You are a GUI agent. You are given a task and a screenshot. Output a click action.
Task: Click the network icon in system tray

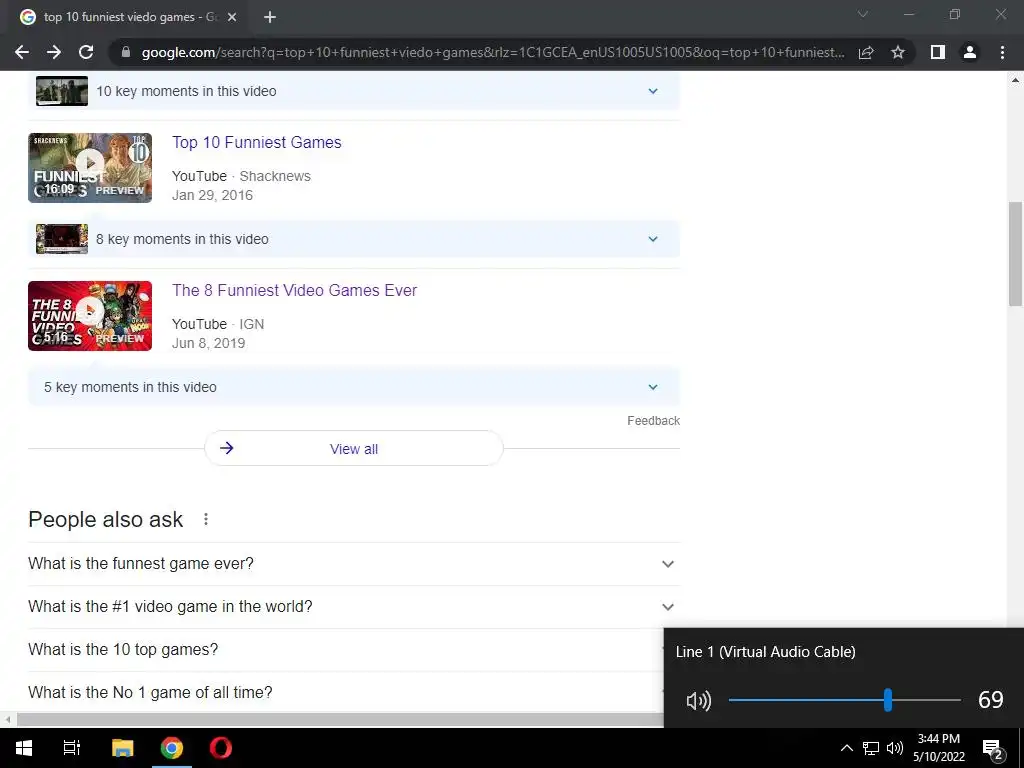871,748
